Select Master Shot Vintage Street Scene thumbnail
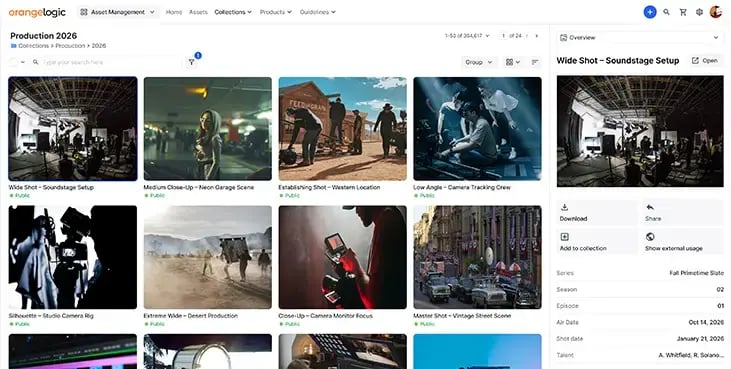 click(x=477, y=257)
